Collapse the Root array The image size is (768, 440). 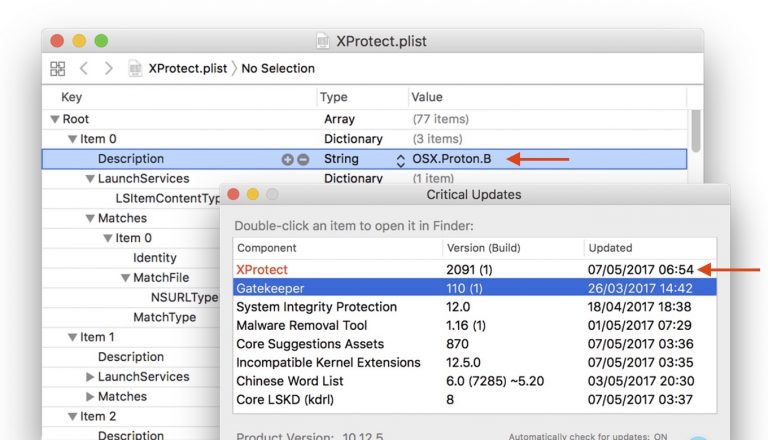(54, 119)
